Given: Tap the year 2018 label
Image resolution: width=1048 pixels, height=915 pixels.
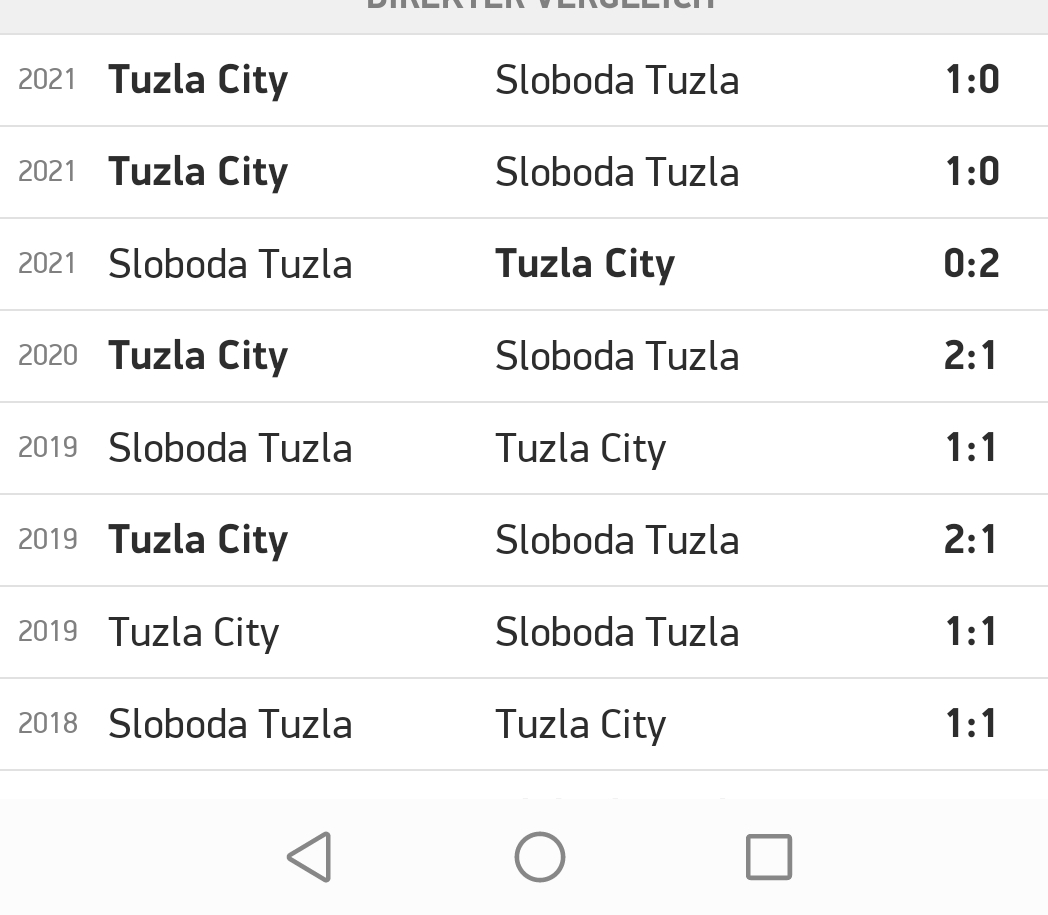Looking at the screenshot, I should (x=48, y=724).
